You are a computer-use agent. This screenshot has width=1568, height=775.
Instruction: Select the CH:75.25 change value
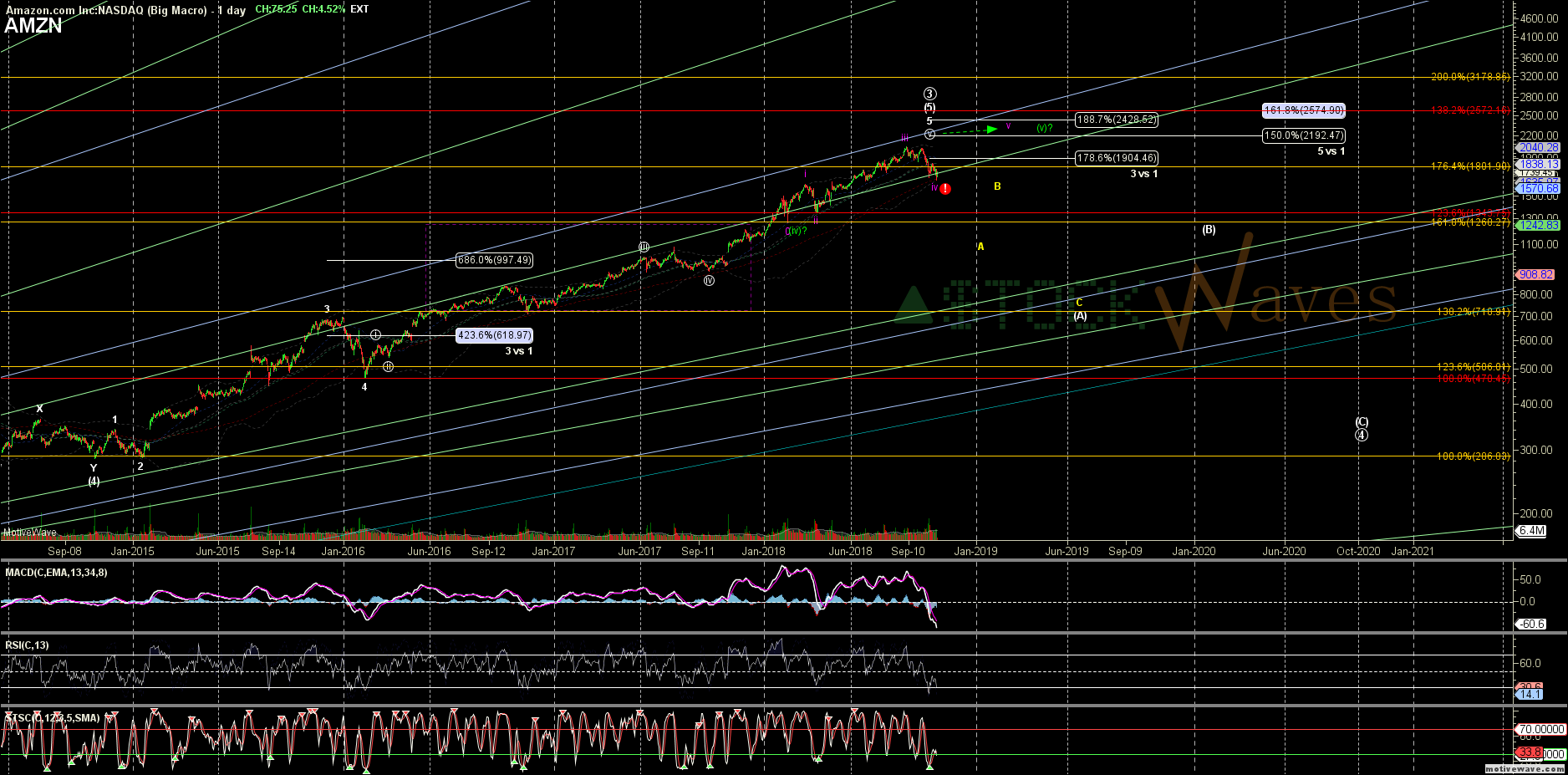276,9
